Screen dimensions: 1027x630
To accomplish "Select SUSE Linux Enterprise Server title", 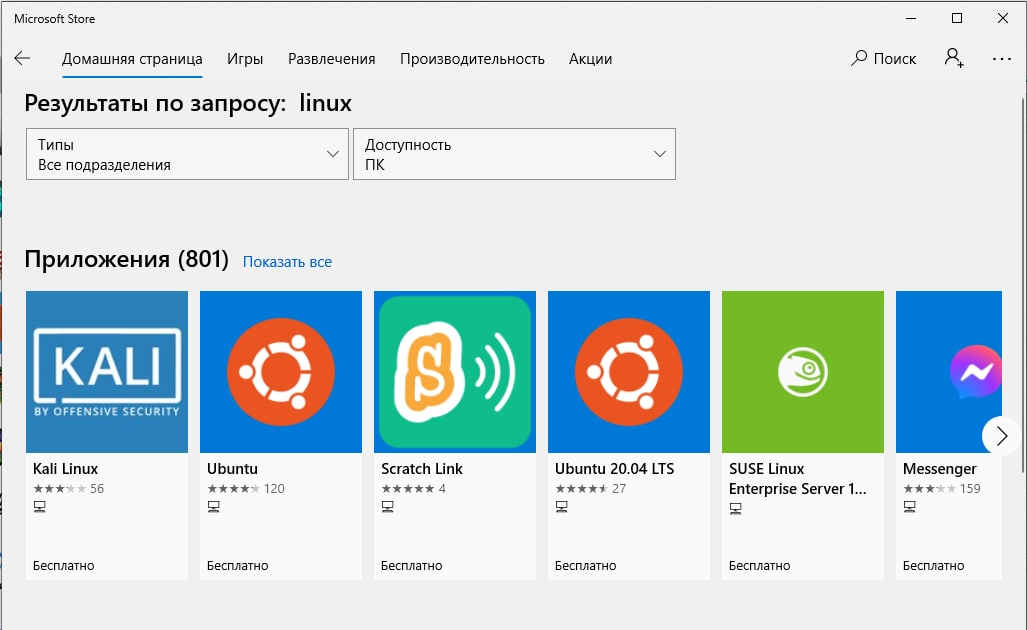I will pyautogui.click(x=798, y=479).
